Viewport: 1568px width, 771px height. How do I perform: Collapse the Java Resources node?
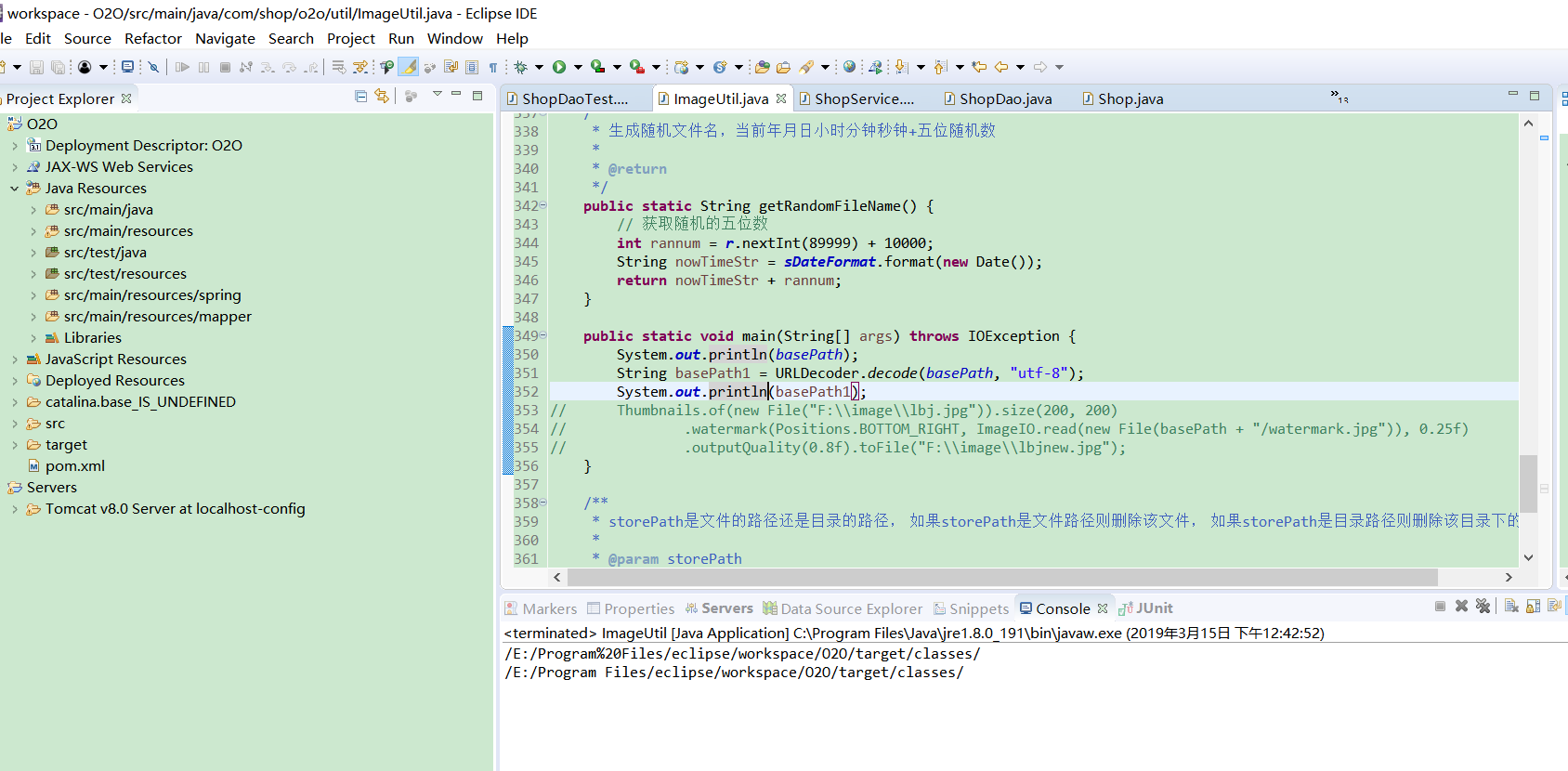[15, 189]
